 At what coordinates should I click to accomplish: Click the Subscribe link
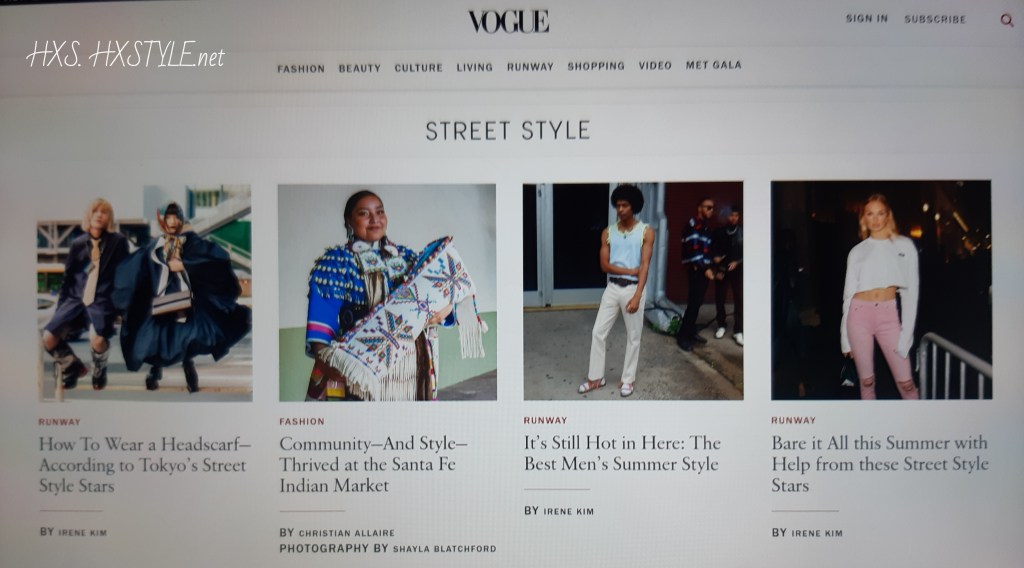pos(935,19)
